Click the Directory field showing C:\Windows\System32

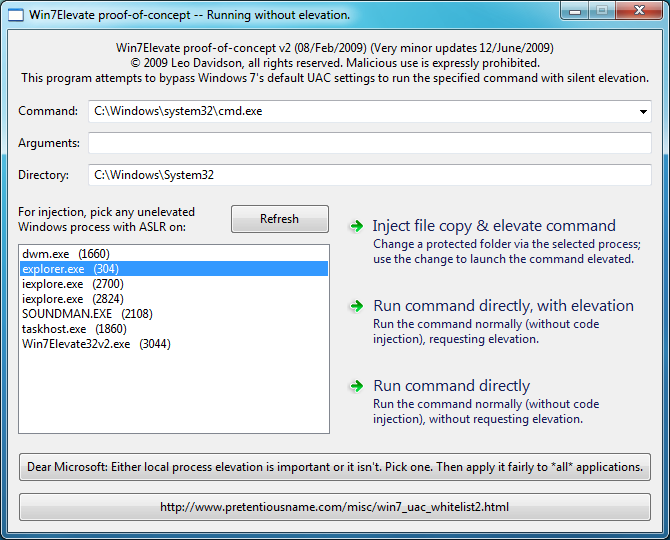point(370,175)
